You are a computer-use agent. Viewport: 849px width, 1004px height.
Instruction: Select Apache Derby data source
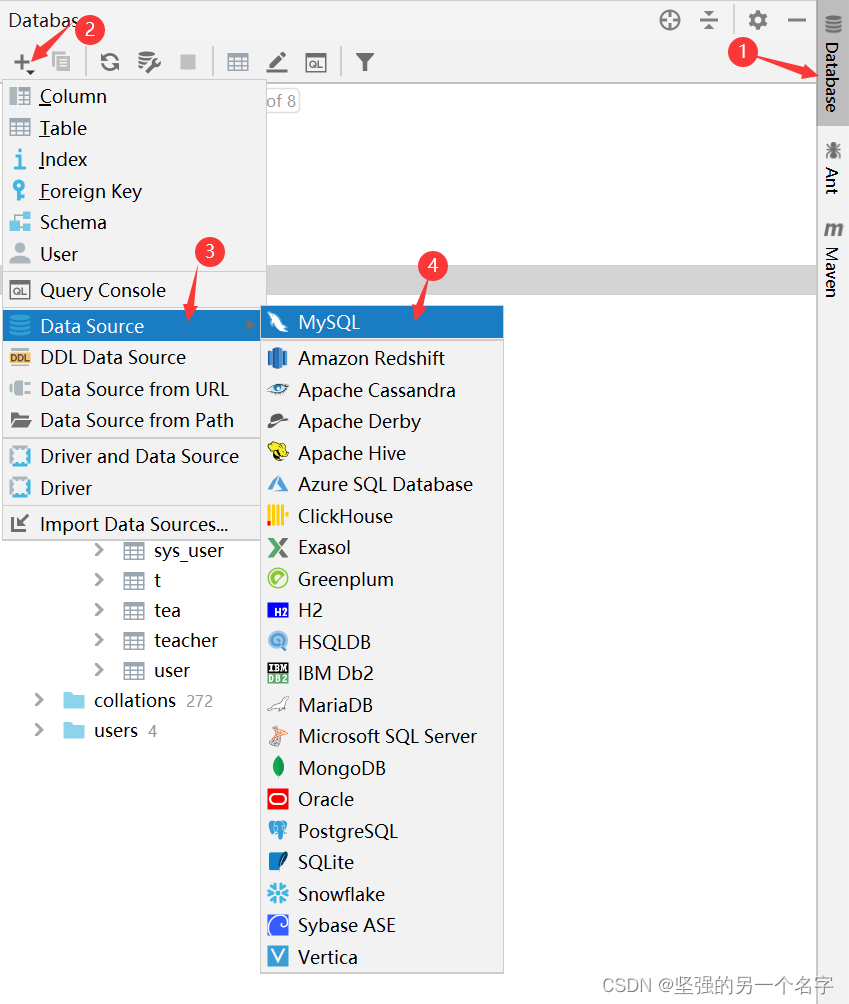[x=382, y=421]
